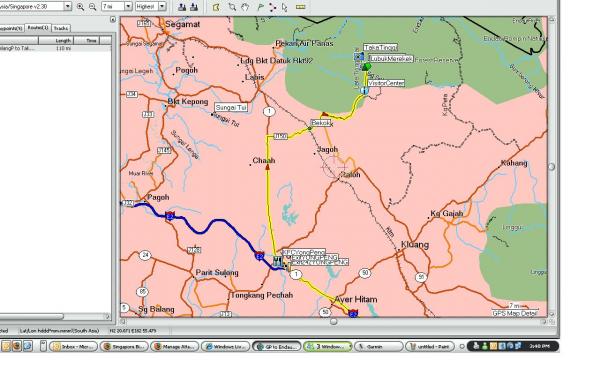Select the arrow selection tool
This screenshot has height=375, width=600.
[x=284, y=7]
